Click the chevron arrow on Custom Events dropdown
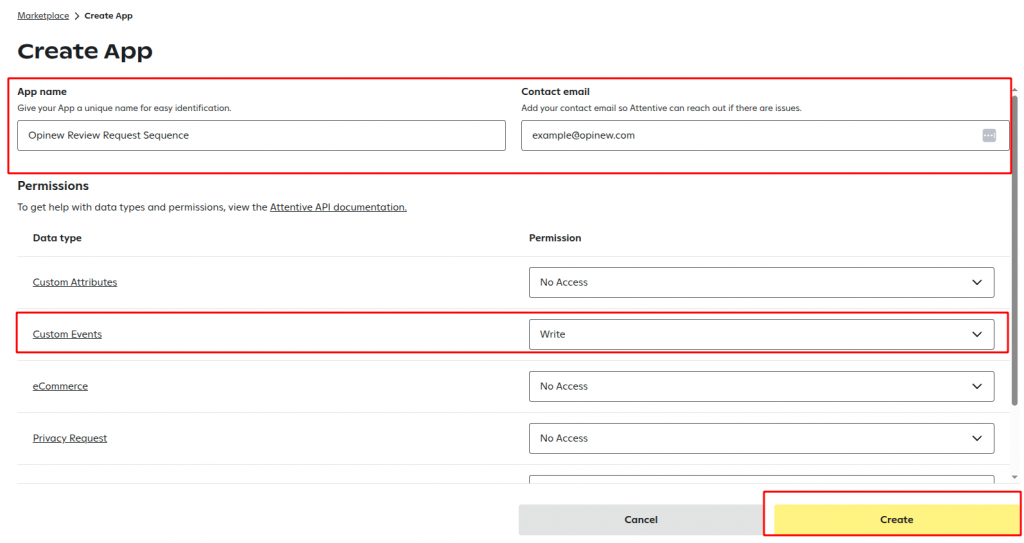The width and height of the screenshot is (1024, 543). coord(976,334)
